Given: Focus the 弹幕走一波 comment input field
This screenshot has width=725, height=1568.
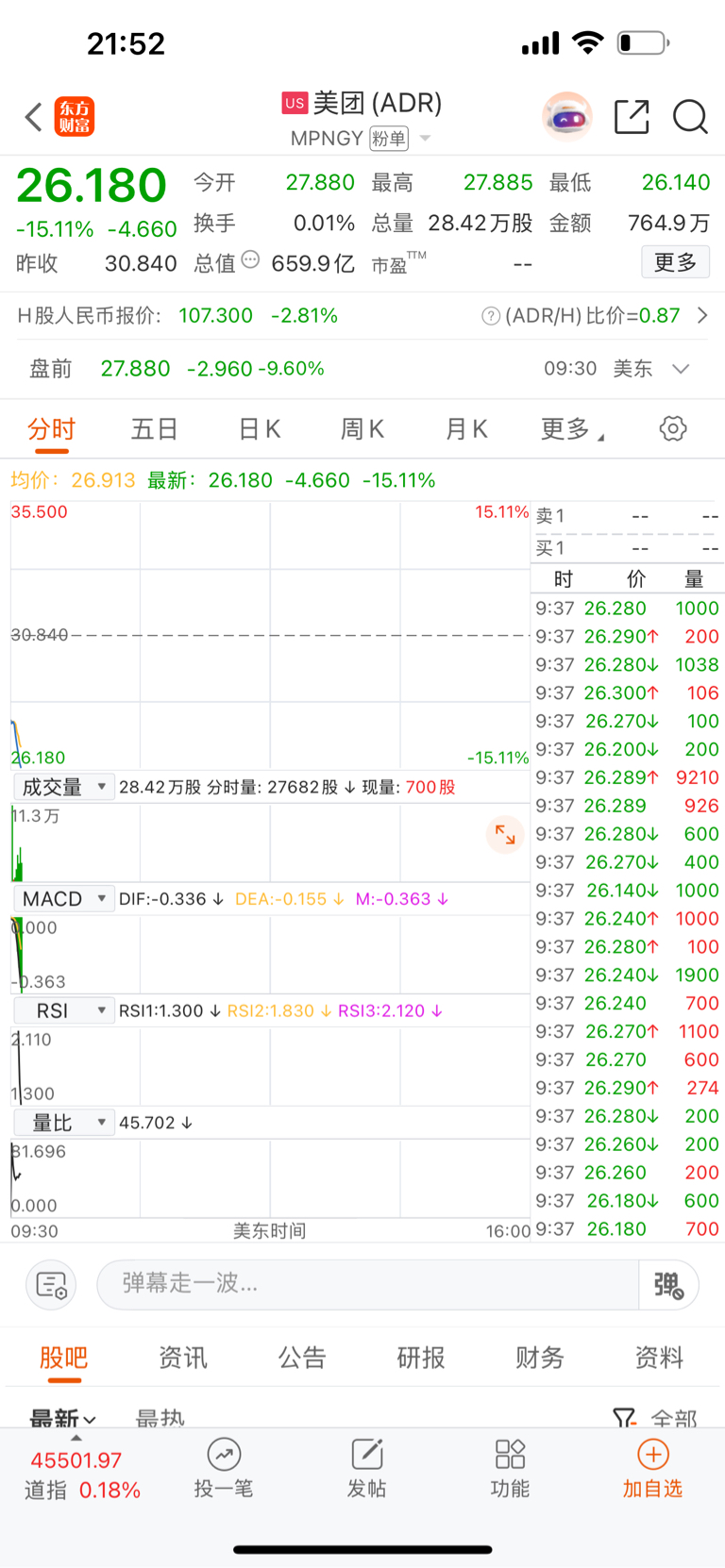Looking at the screenshot, I should [x=368, y=1284].
